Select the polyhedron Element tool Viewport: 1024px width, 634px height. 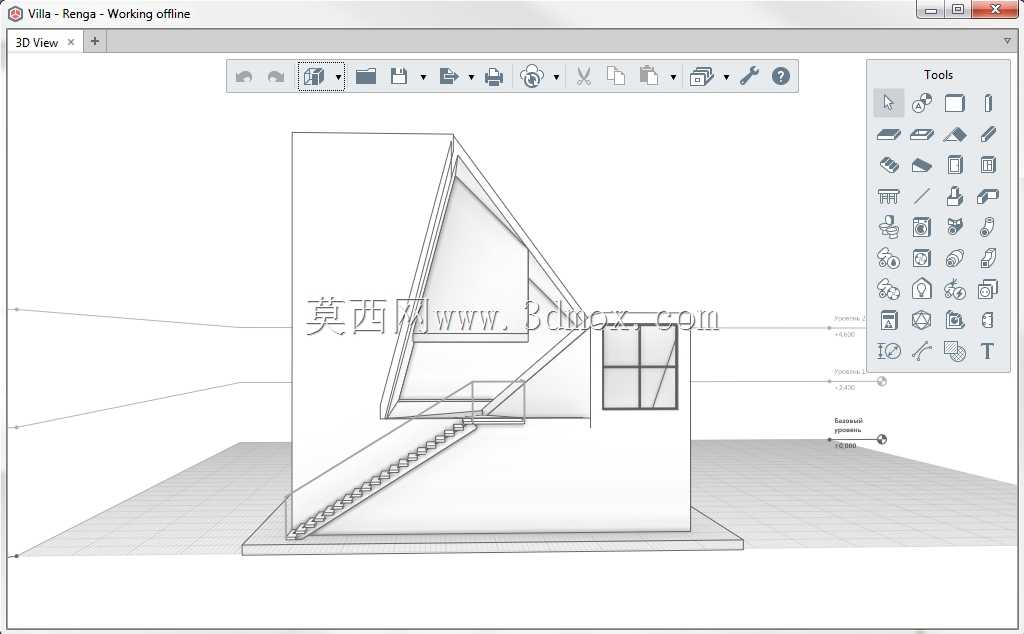tap(921, 320)
